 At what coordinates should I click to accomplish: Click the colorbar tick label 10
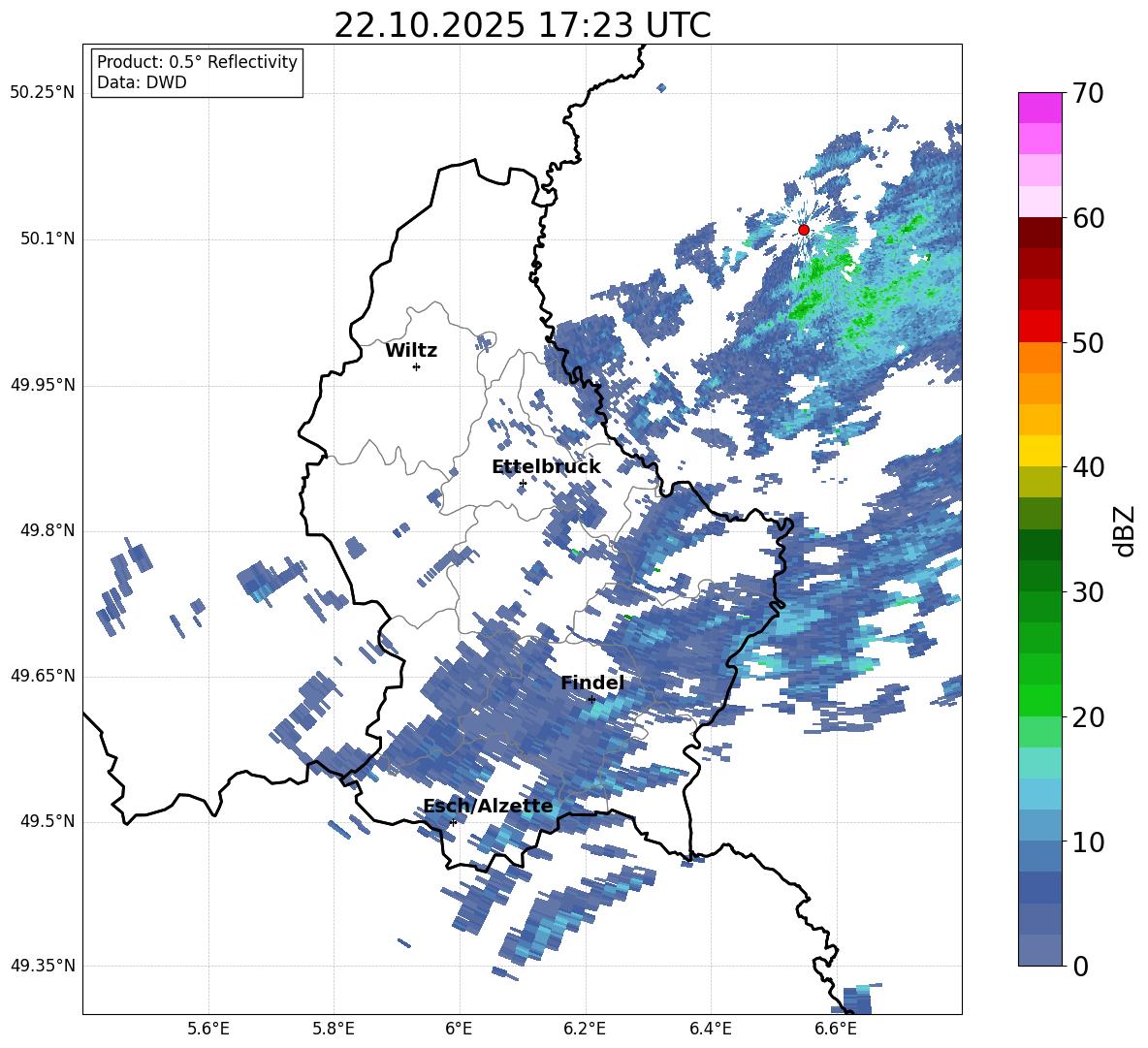pyautogui.click(x=1088, y=842)
